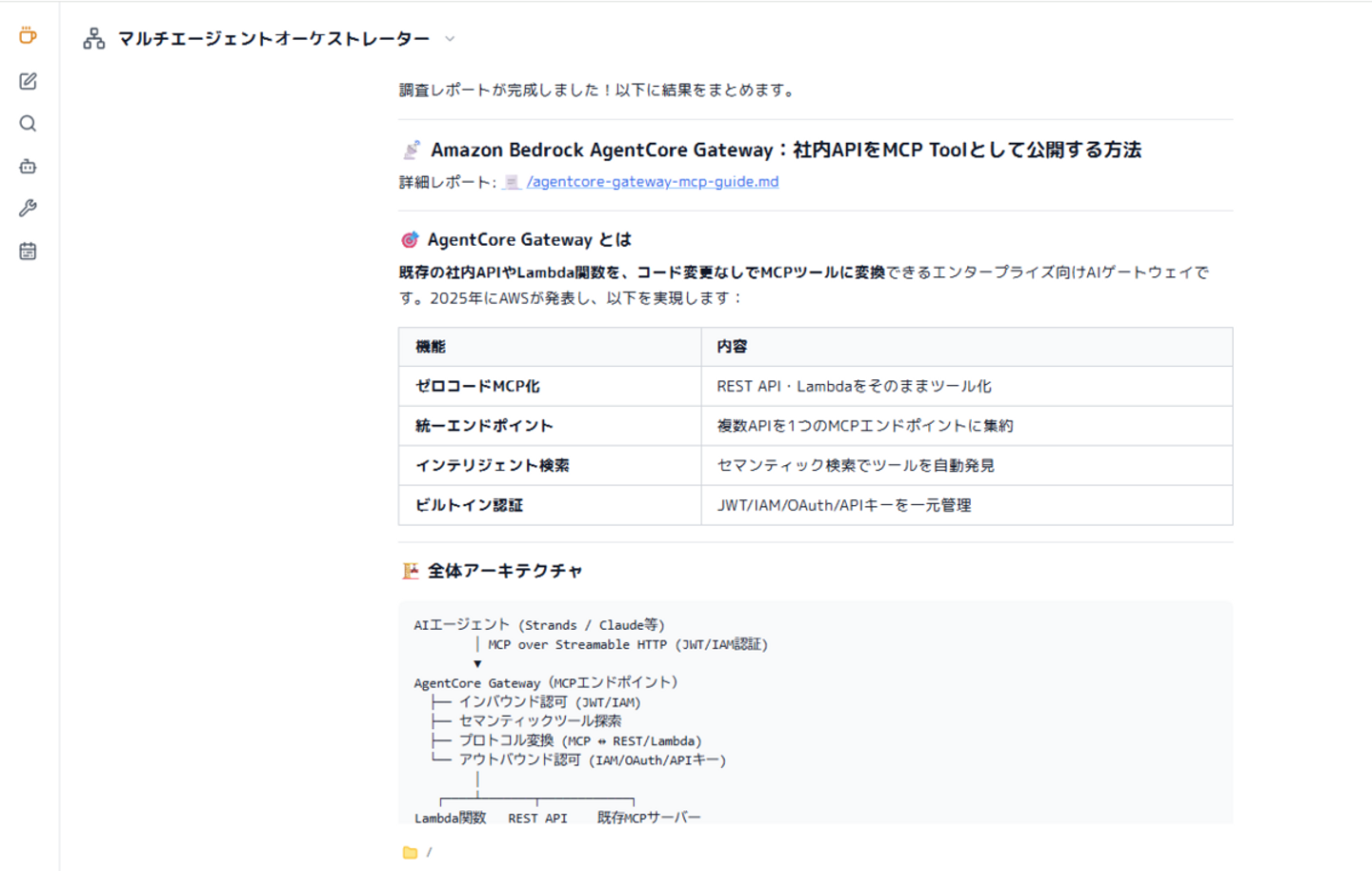The image size is (1372, 871).
Task: Expand the chevron next to マルチエージェントオーケストレーター
Action: [450, 39]
